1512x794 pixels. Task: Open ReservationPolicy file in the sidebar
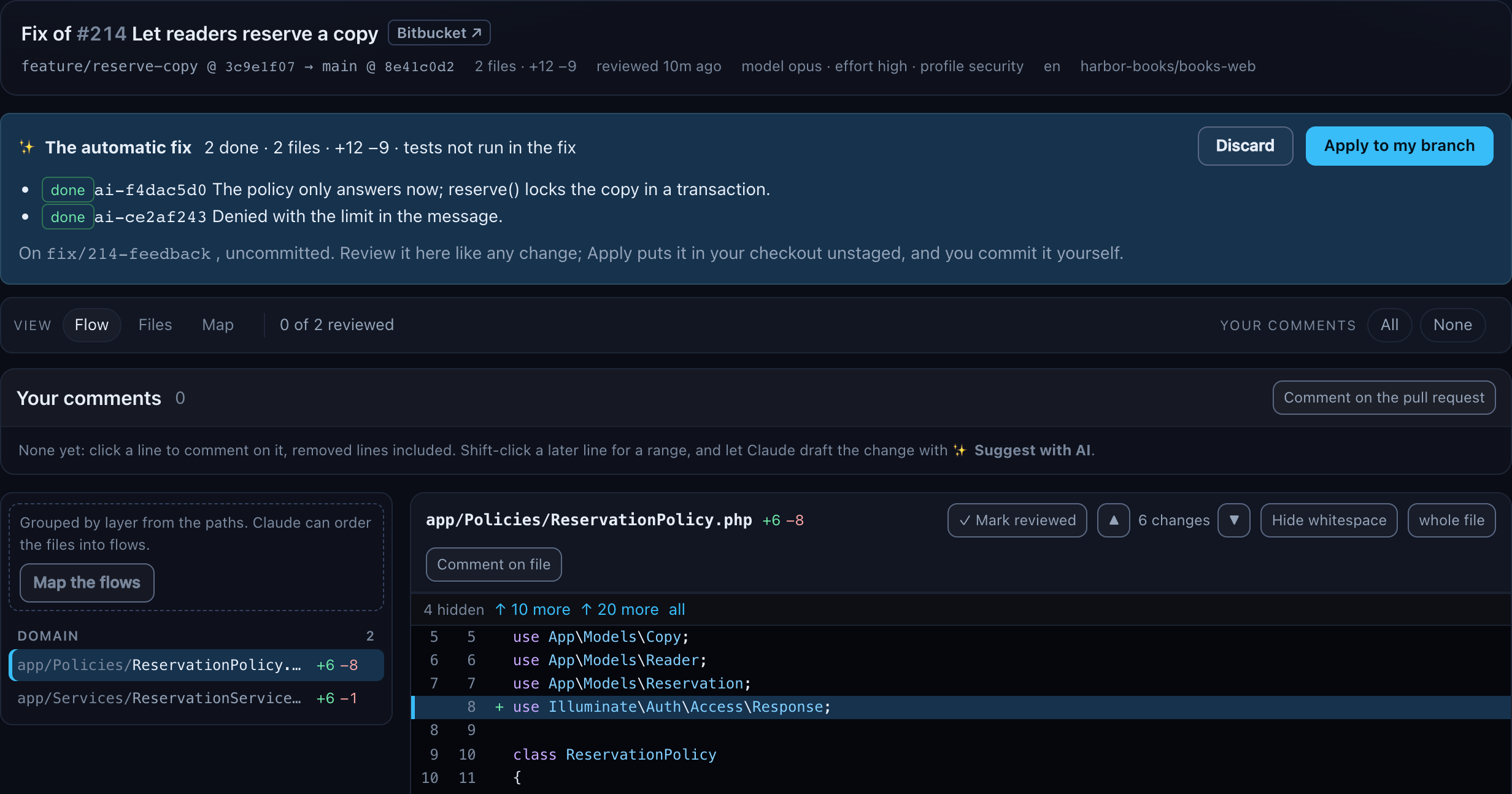196,665
